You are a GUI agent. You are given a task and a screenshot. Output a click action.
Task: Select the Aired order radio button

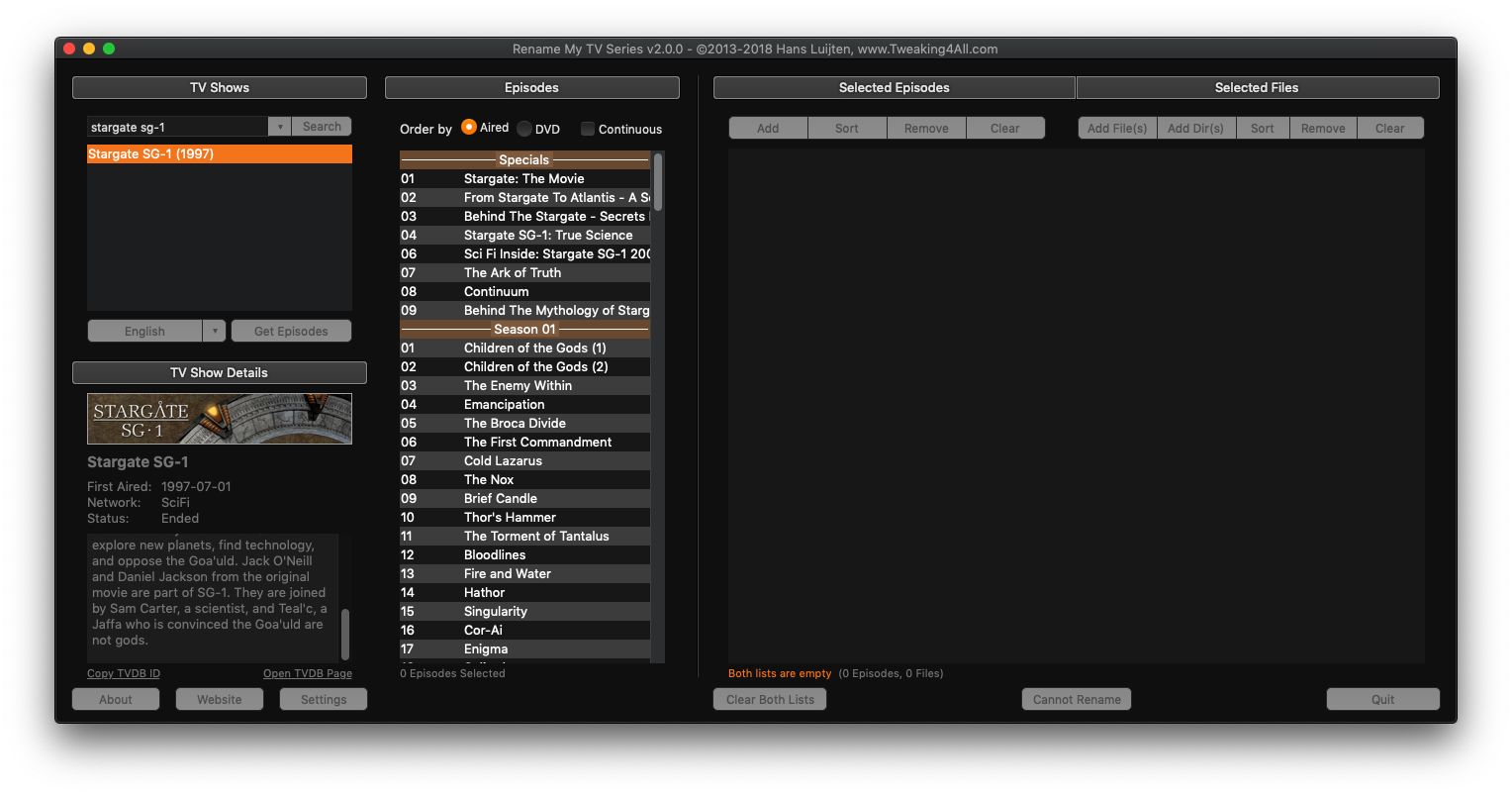469,128
